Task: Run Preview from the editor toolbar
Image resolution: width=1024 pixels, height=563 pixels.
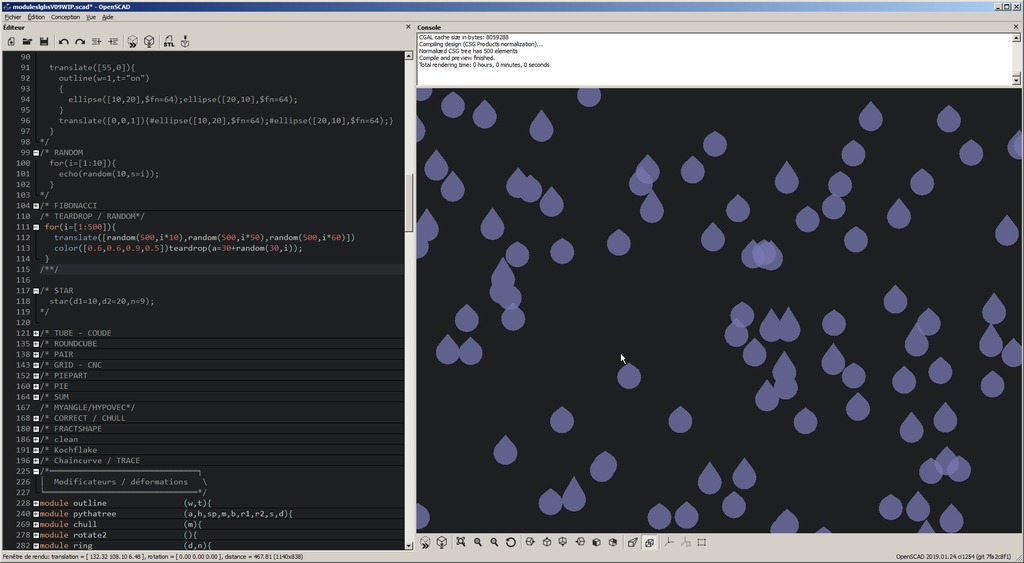Action: pyautogui.click(x=132, y=42)
